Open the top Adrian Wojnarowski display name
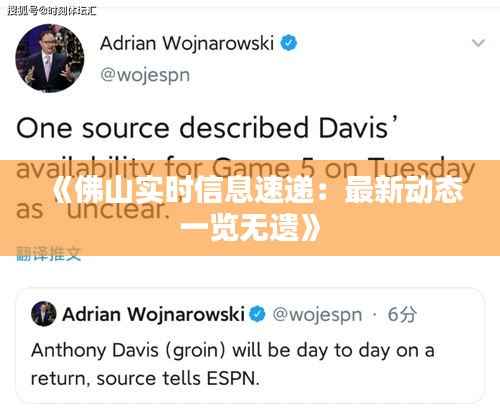 coord(187,43)
